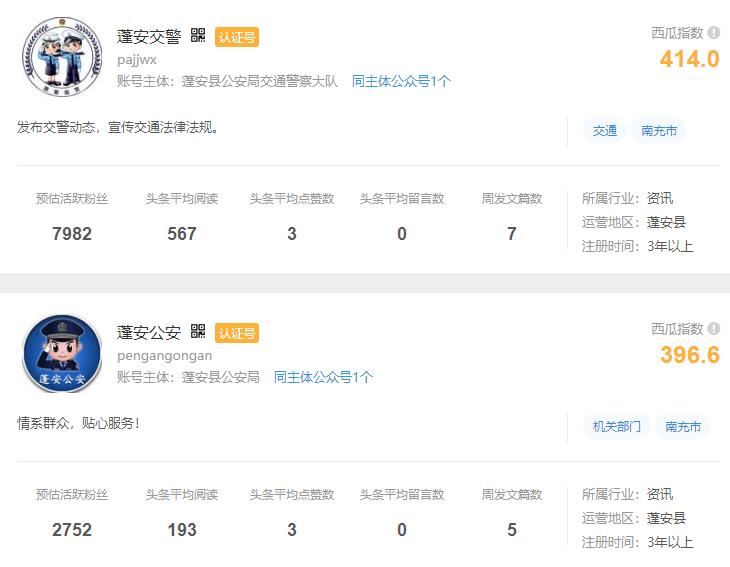This screenshot has width=730, height=567.
Task: Click 7982 estimated active fans value
Action: pyautogui.click(x=72, y=234)
